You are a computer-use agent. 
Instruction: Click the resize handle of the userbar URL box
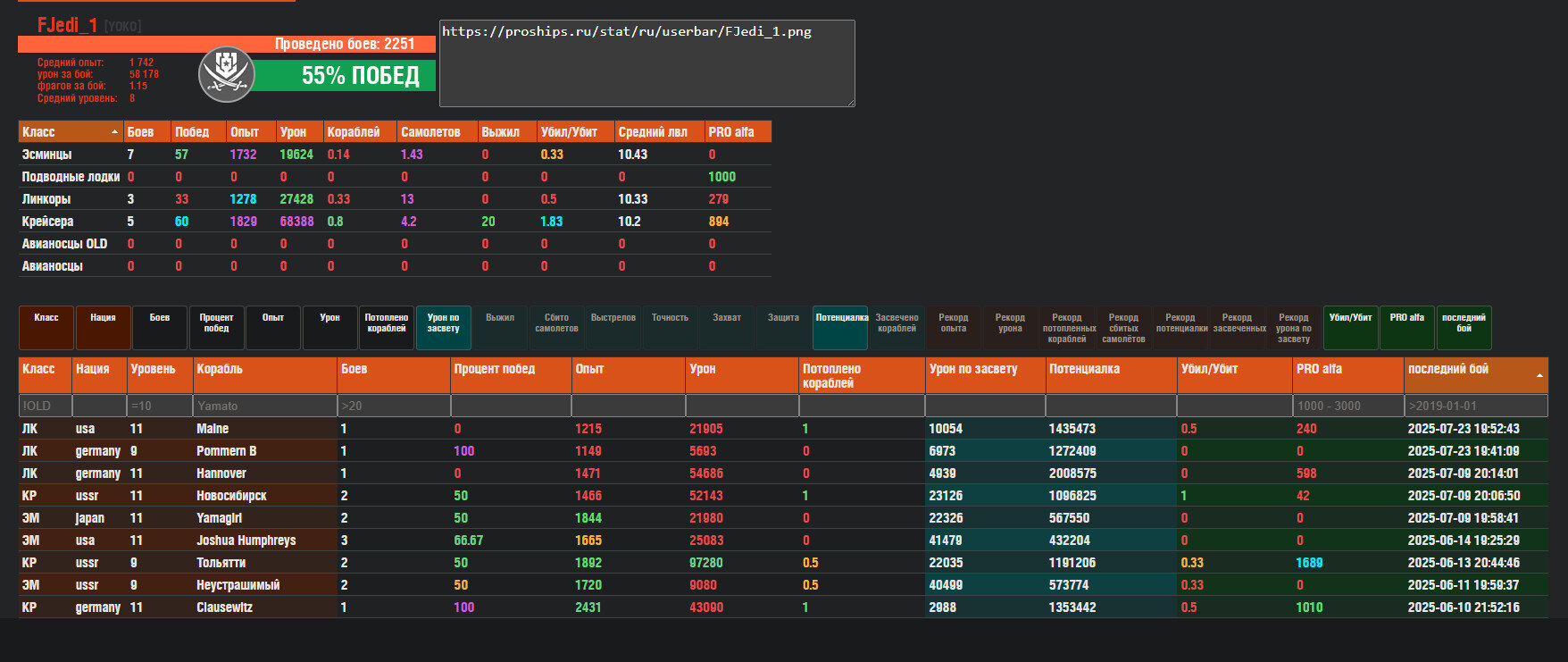[x=850, y=102]
